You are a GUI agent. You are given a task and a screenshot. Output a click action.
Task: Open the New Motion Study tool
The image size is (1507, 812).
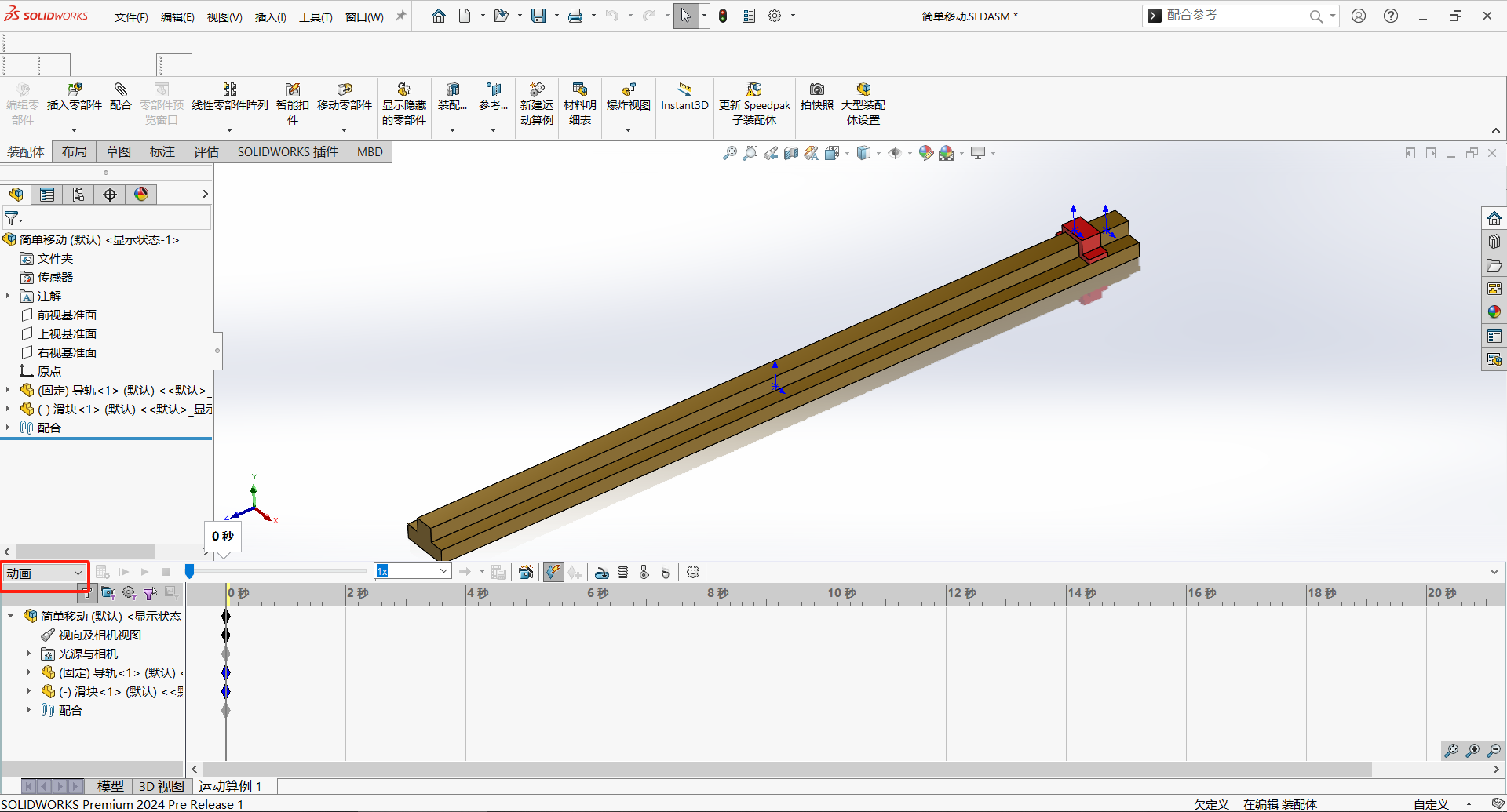pyautogui.click(x=537, y=104)
